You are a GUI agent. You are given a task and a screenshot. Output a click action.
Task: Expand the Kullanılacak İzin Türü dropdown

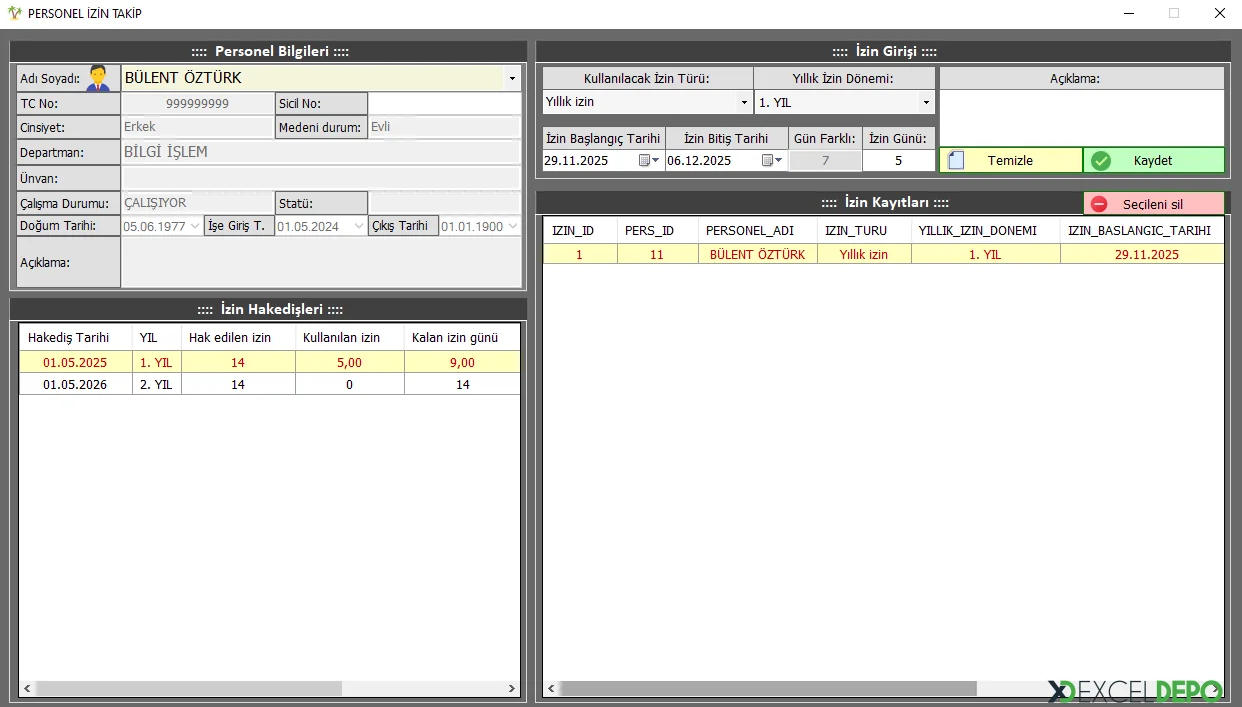pyautogui.click(x=744, y=102)
